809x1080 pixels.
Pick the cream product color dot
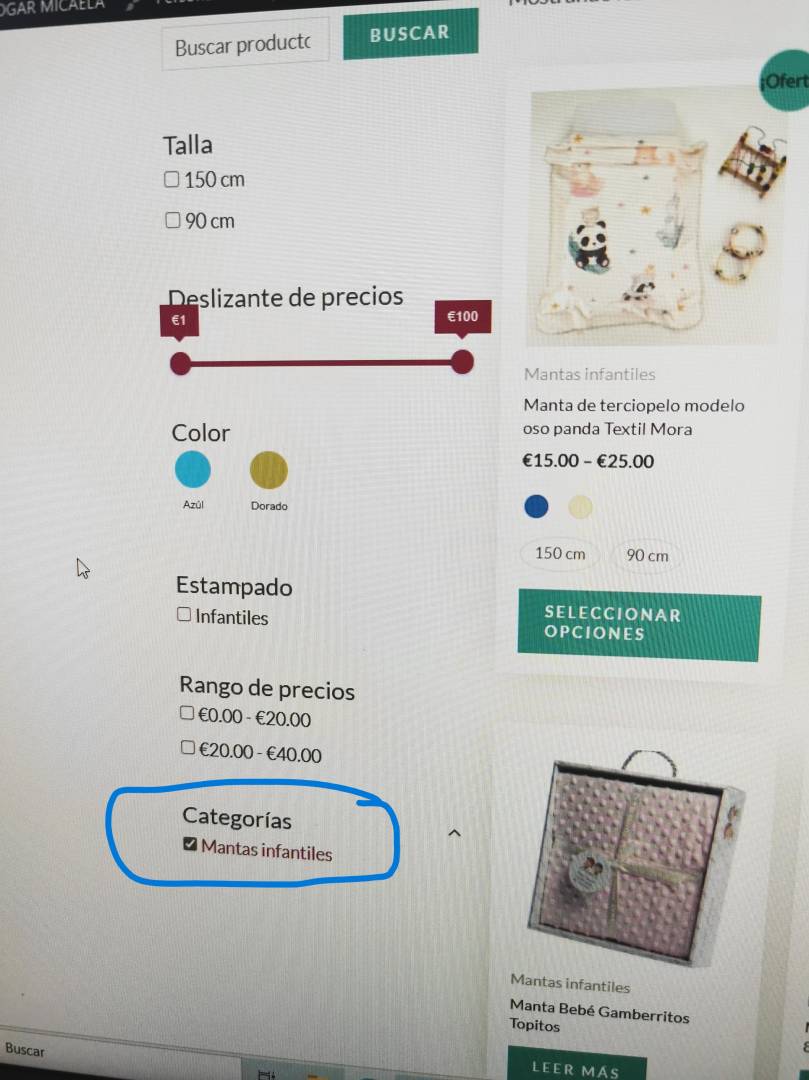[x=580, y=508]
